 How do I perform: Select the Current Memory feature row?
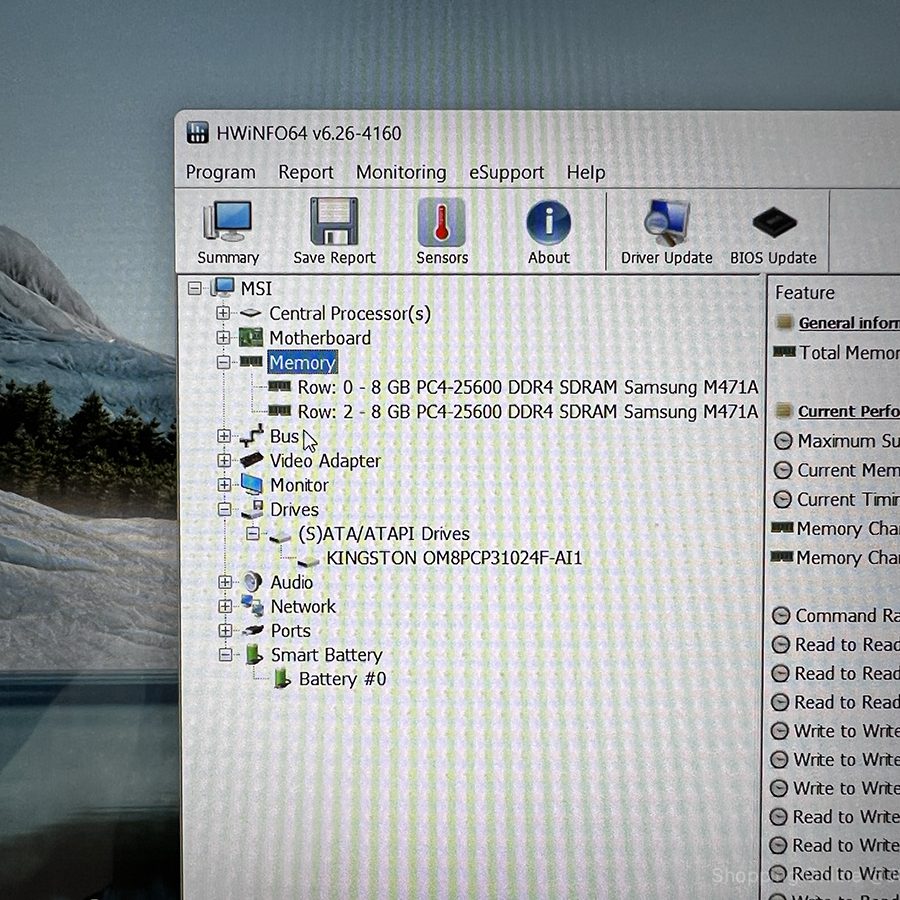(x=836, y=470)
